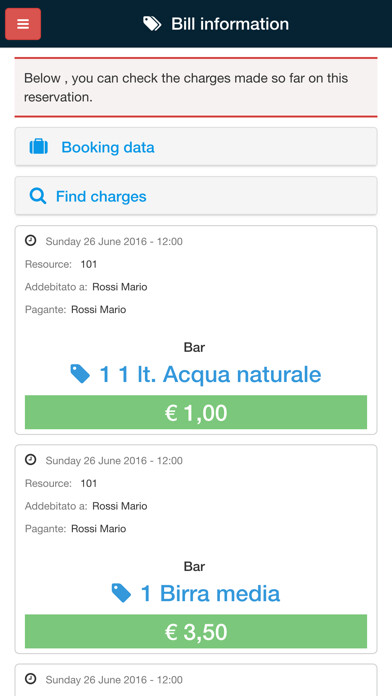Open the red hamburger menu

click(x=23, y=24)
